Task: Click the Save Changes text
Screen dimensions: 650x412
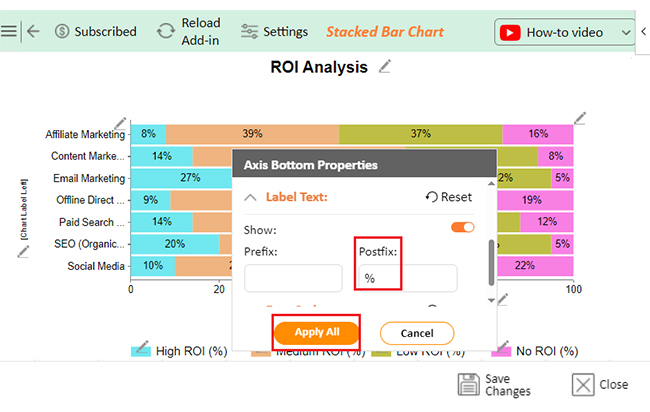Action: tap(508, 385)
